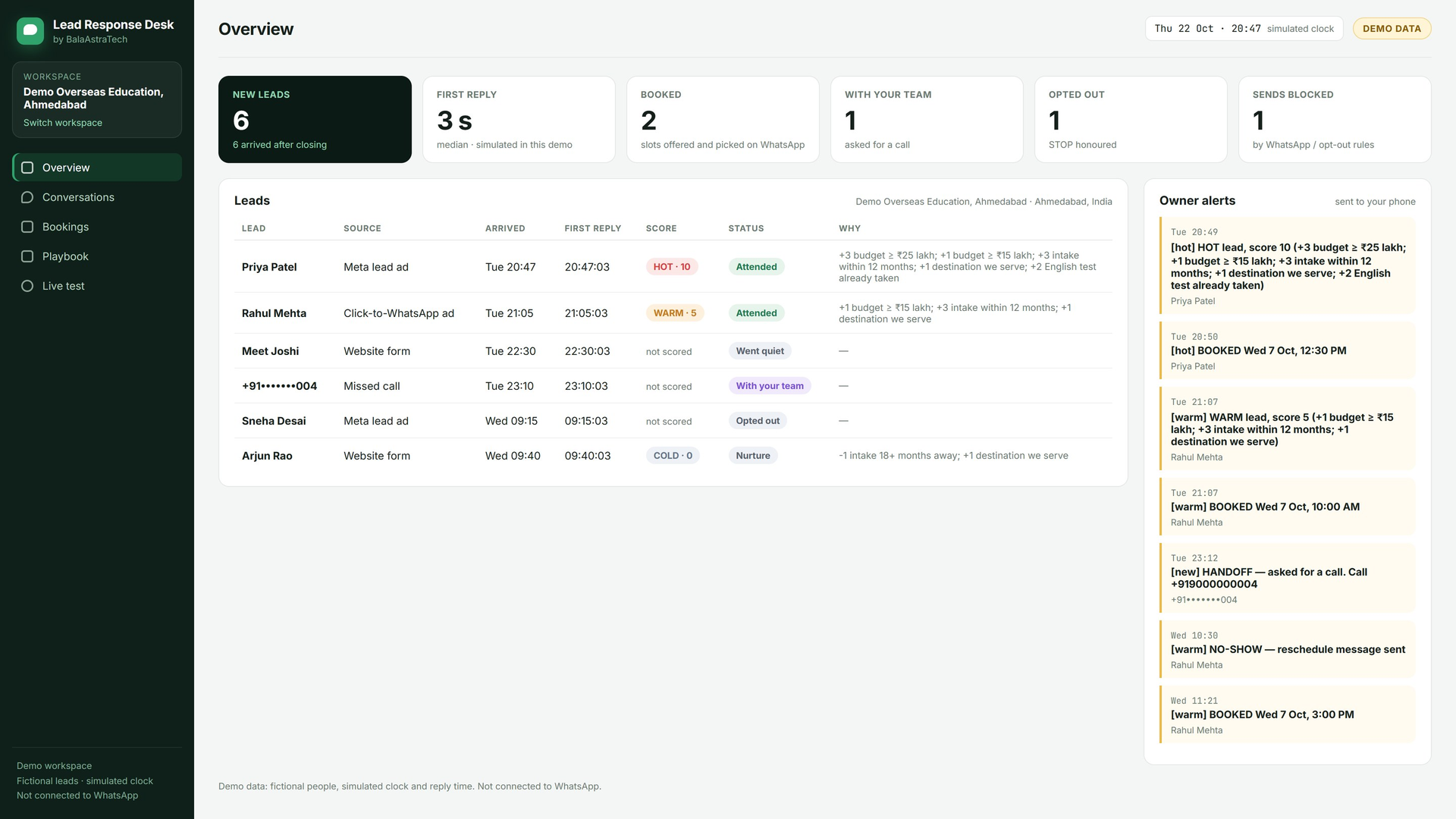Open the HANDOFF asked for a call alert
This screenshot has height=819, width=1456.
click(x=1287, y=579)
